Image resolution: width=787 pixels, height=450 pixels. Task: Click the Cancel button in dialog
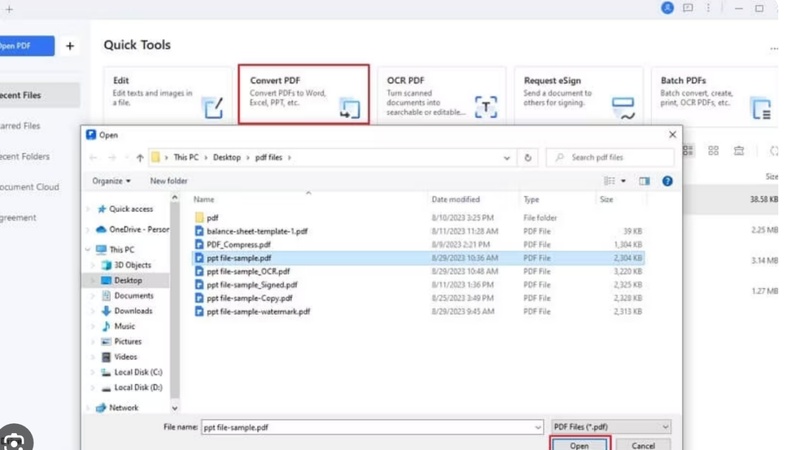(x=643, y=445)
